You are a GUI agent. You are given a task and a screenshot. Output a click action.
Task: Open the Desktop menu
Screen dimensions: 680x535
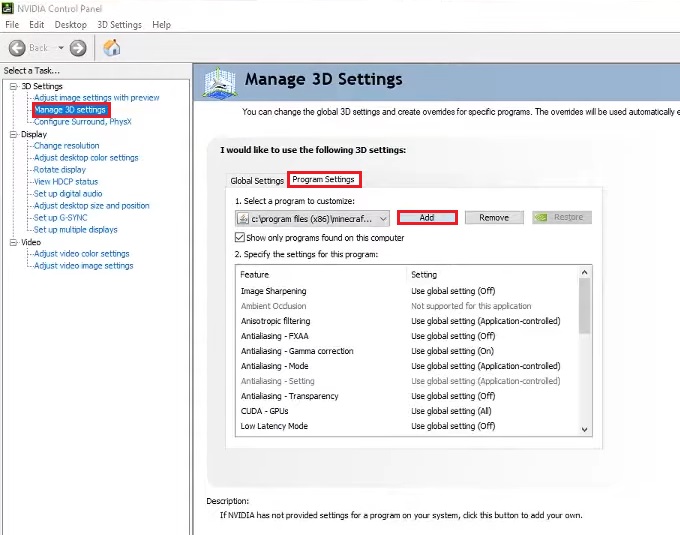point(70,24)
